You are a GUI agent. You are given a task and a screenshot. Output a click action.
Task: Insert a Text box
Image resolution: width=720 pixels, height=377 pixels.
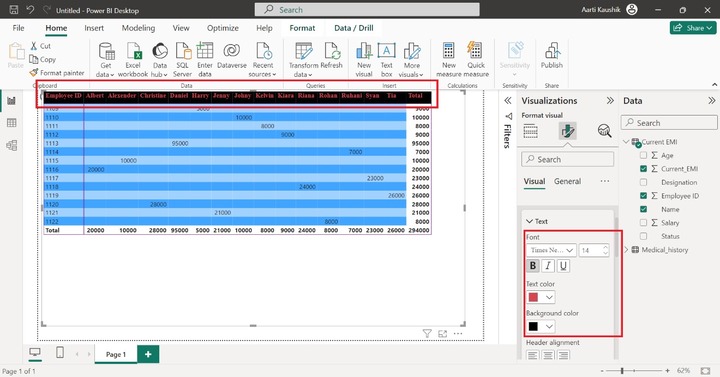[387, 60]
